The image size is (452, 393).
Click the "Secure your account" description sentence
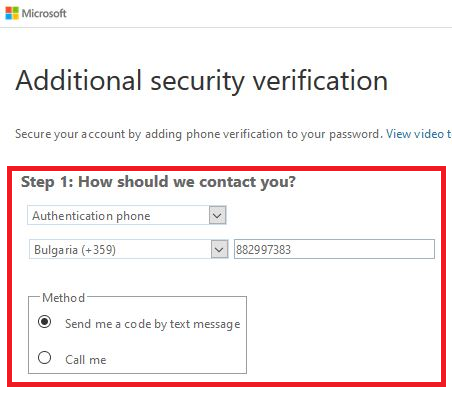pos(199,134)
